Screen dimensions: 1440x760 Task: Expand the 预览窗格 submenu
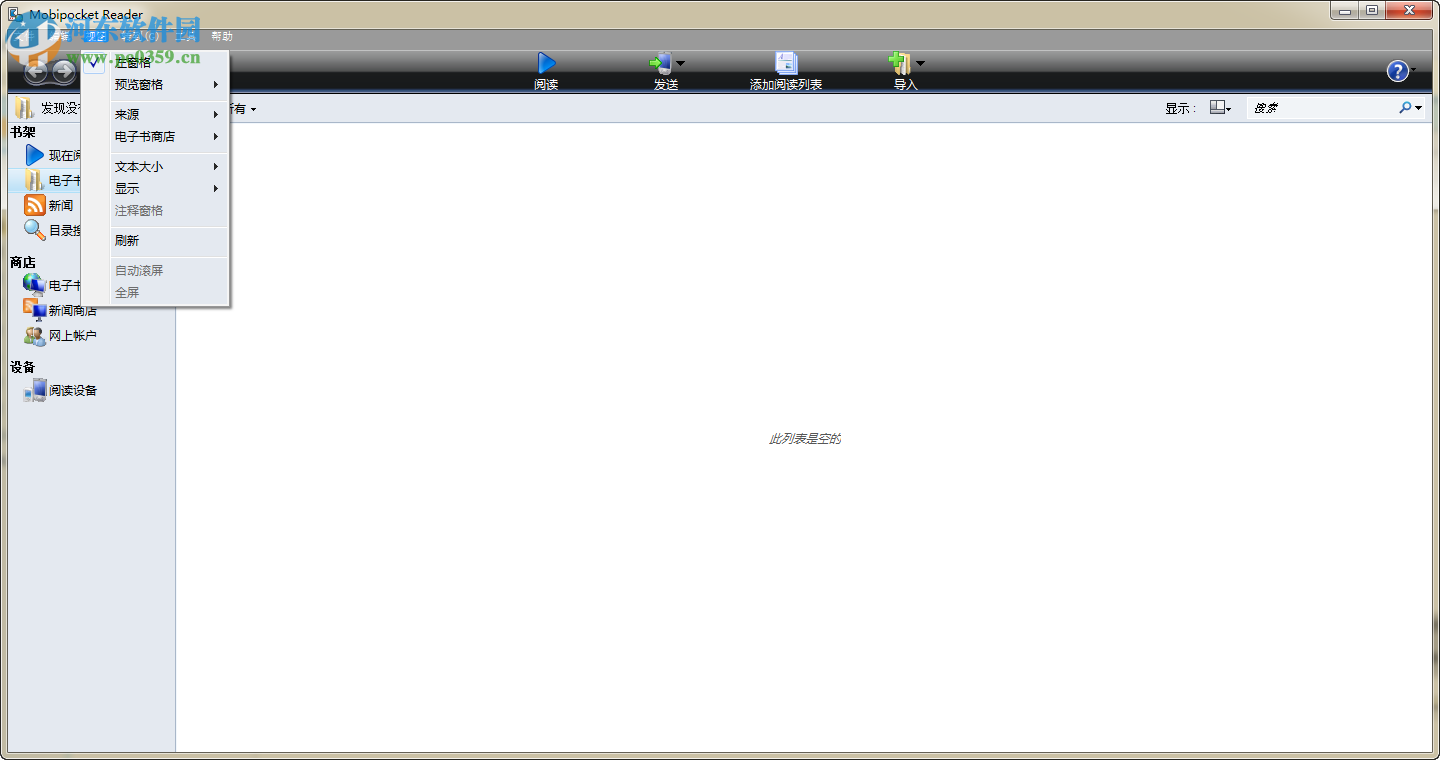156,85
